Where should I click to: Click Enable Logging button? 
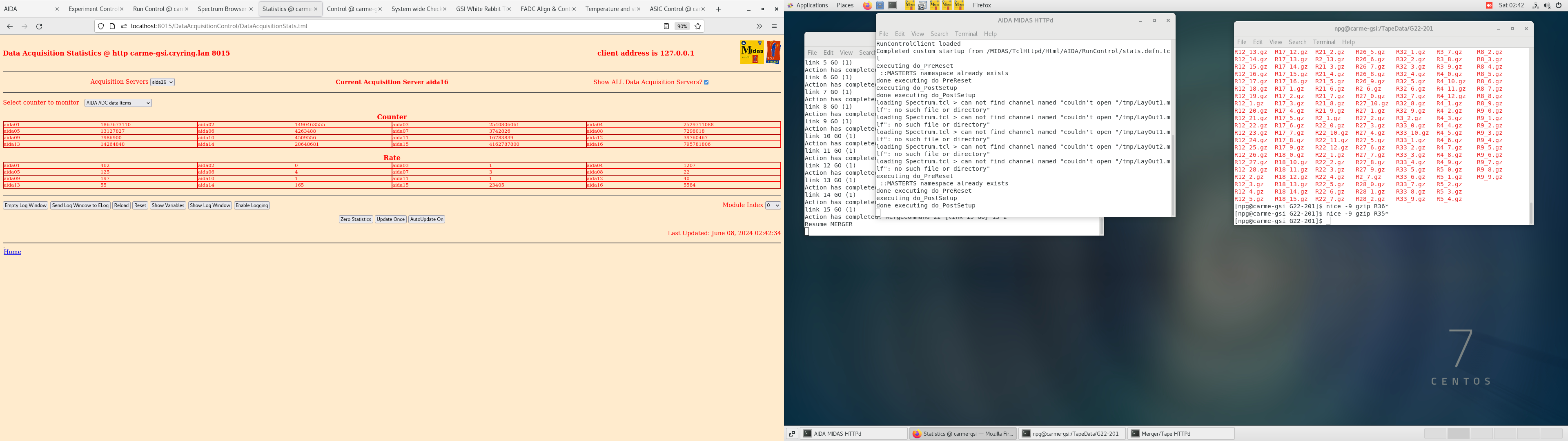pos(252,205)
